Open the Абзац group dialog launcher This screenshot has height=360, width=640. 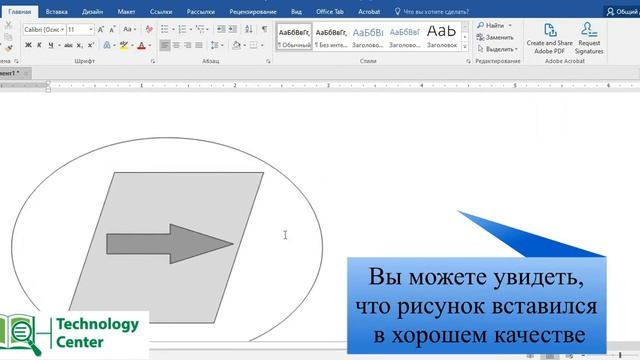pyautogui.click(x=268, y=61)
